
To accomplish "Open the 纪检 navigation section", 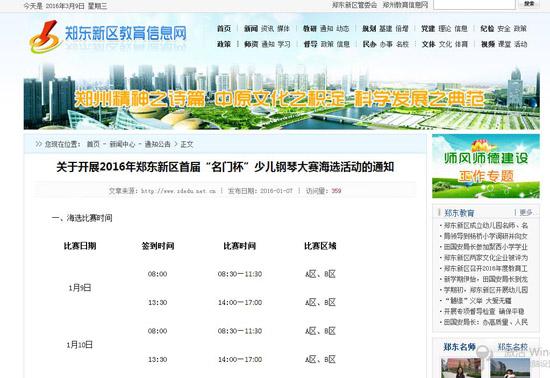I will (487, 29).
